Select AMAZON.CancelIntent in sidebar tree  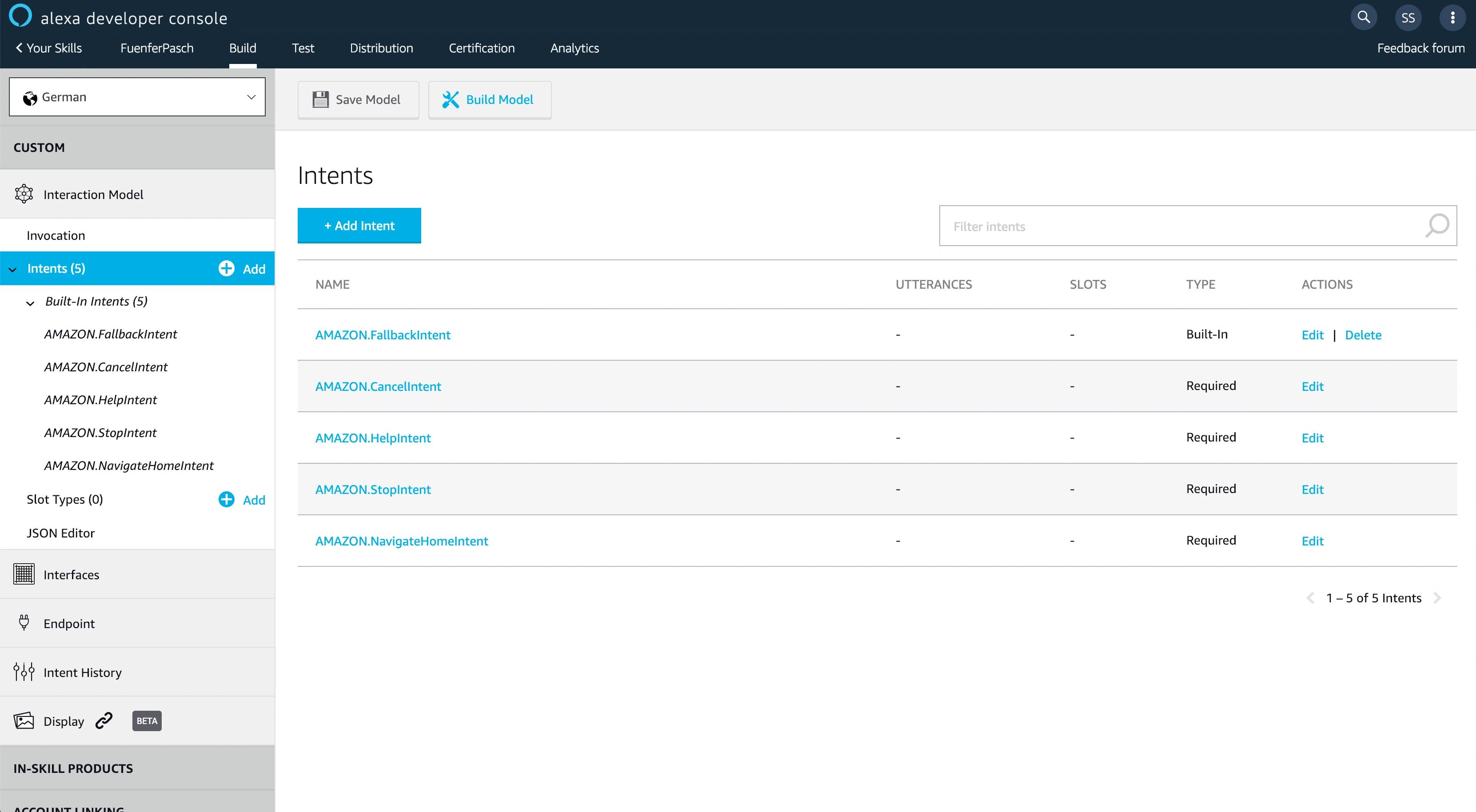pos(106,367)
